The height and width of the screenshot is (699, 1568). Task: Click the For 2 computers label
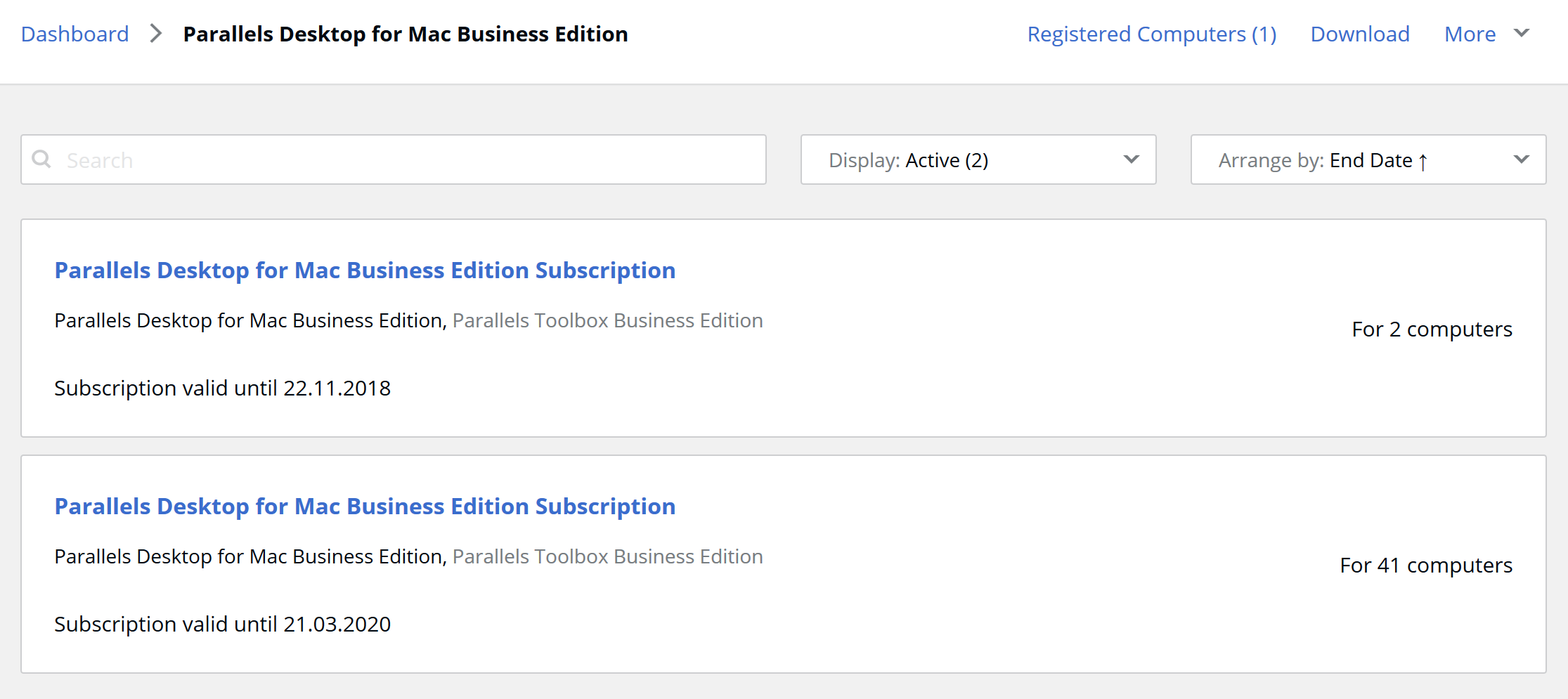click(x=1432, y=329)
